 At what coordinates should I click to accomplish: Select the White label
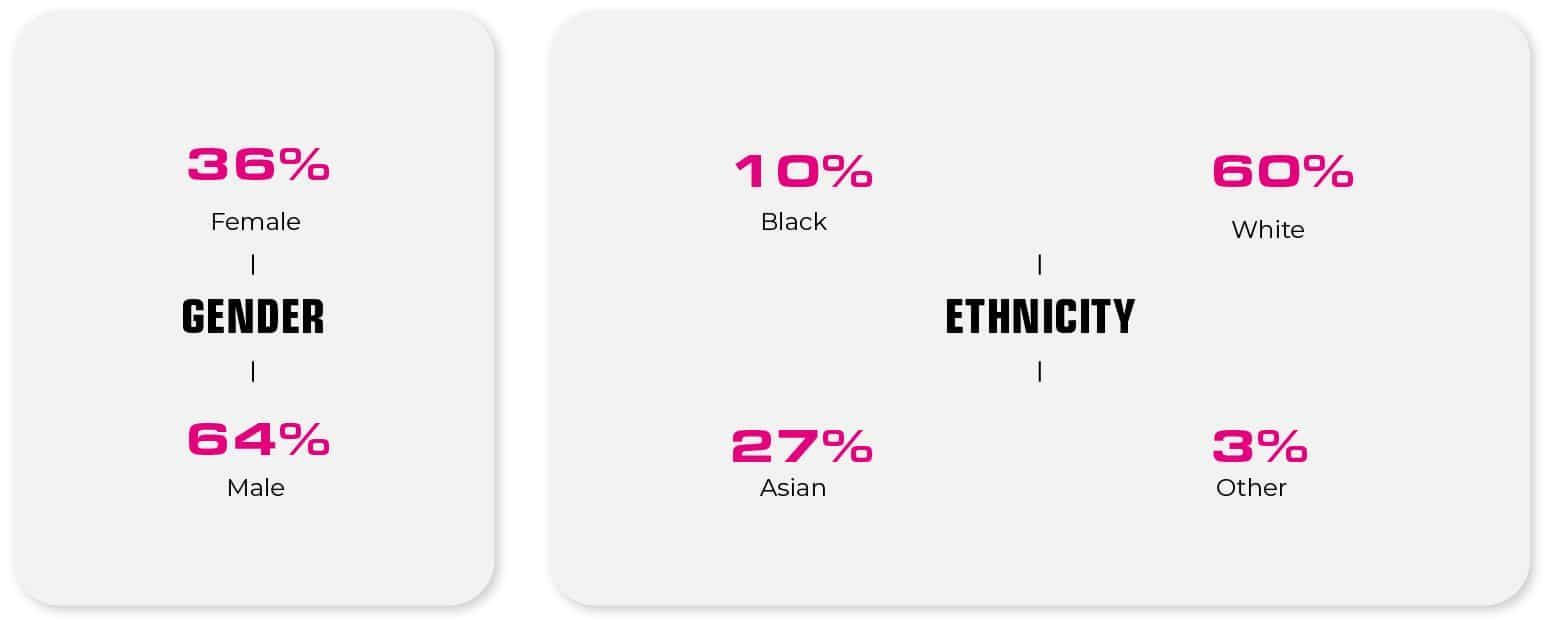click(1268, 230)
